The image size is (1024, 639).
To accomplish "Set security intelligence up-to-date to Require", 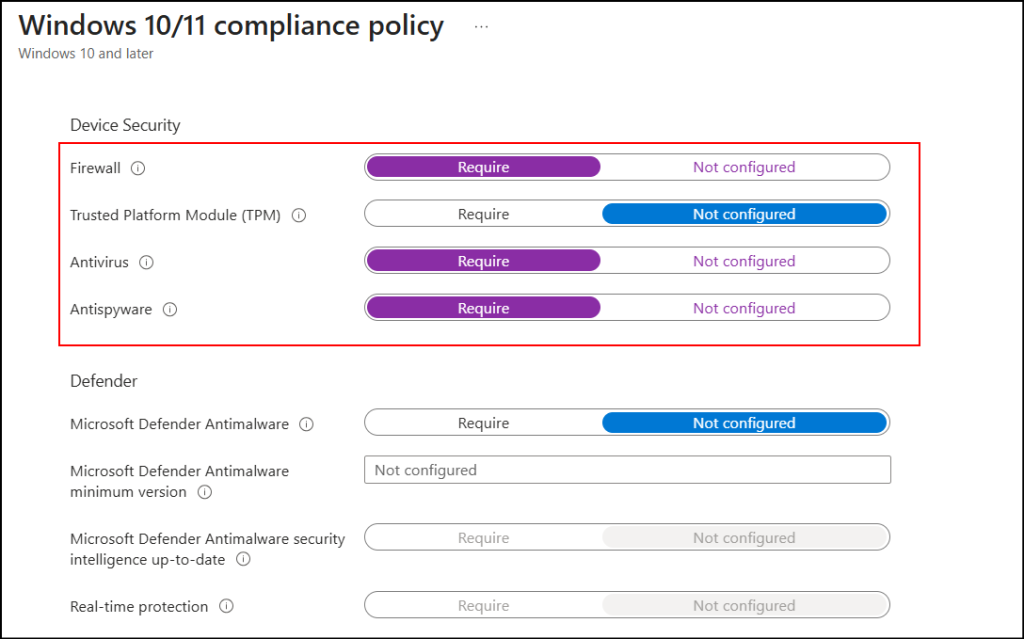I will click(x=483, y=538).
